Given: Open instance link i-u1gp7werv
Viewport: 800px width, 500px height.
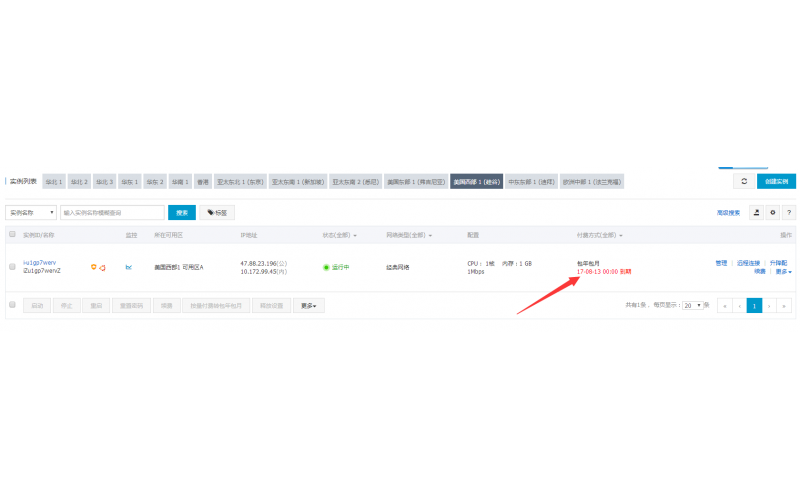Looking at the screenshot, I should point(41,263).
